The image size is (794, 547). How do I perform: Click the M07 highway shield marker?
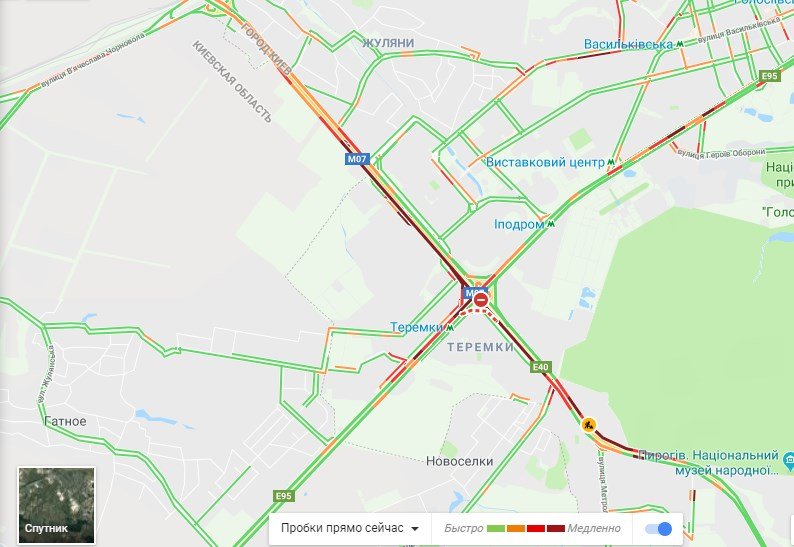(356, 159)
